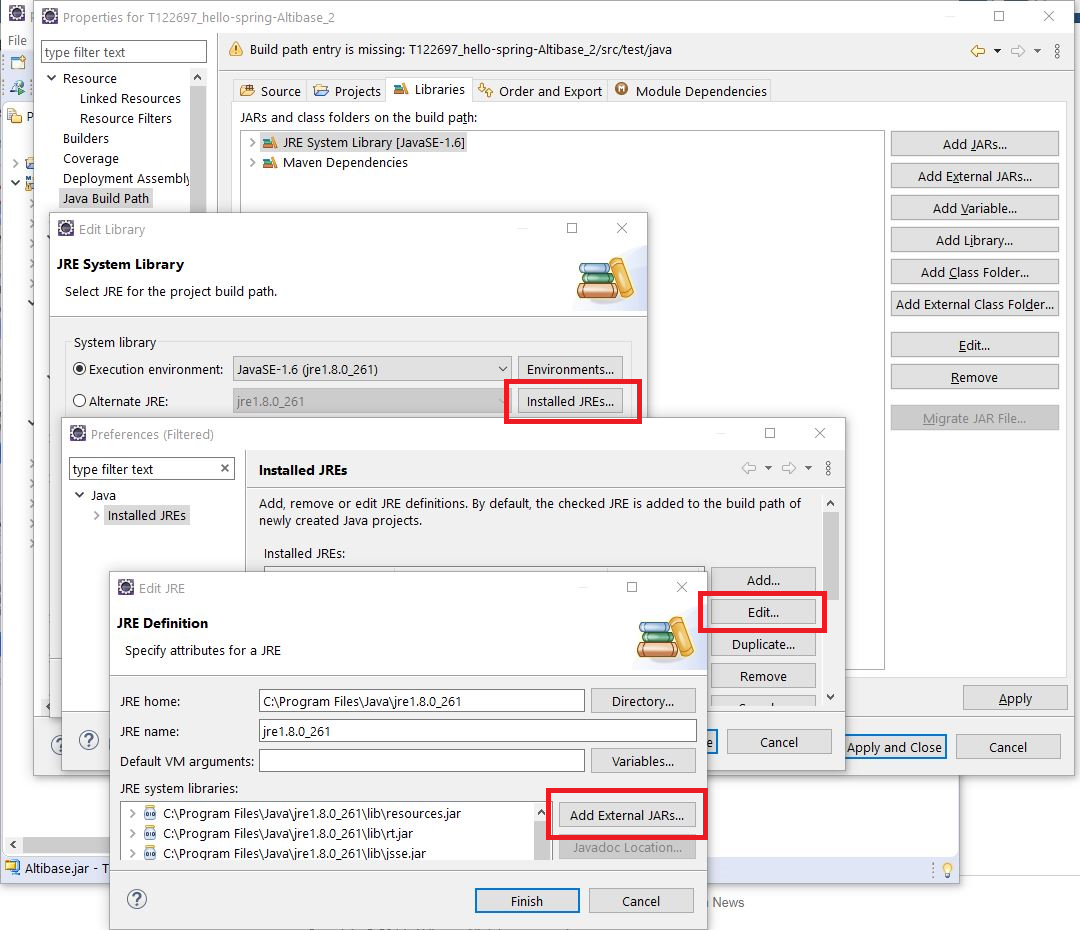Click the lightbulb tip icon in status bar
1080x930 pixels.
click(x=947, y=869)
